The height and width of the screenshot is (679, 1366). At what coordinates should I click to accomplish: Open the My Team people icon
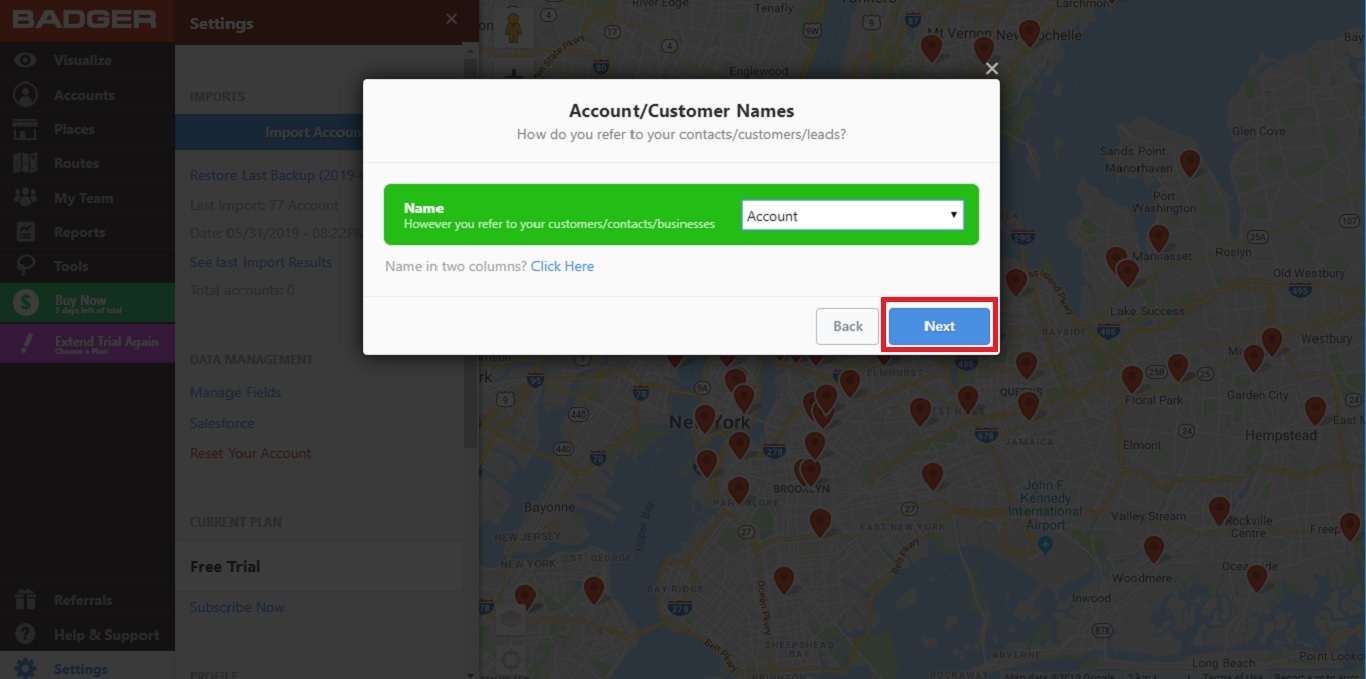coord(25,198)
